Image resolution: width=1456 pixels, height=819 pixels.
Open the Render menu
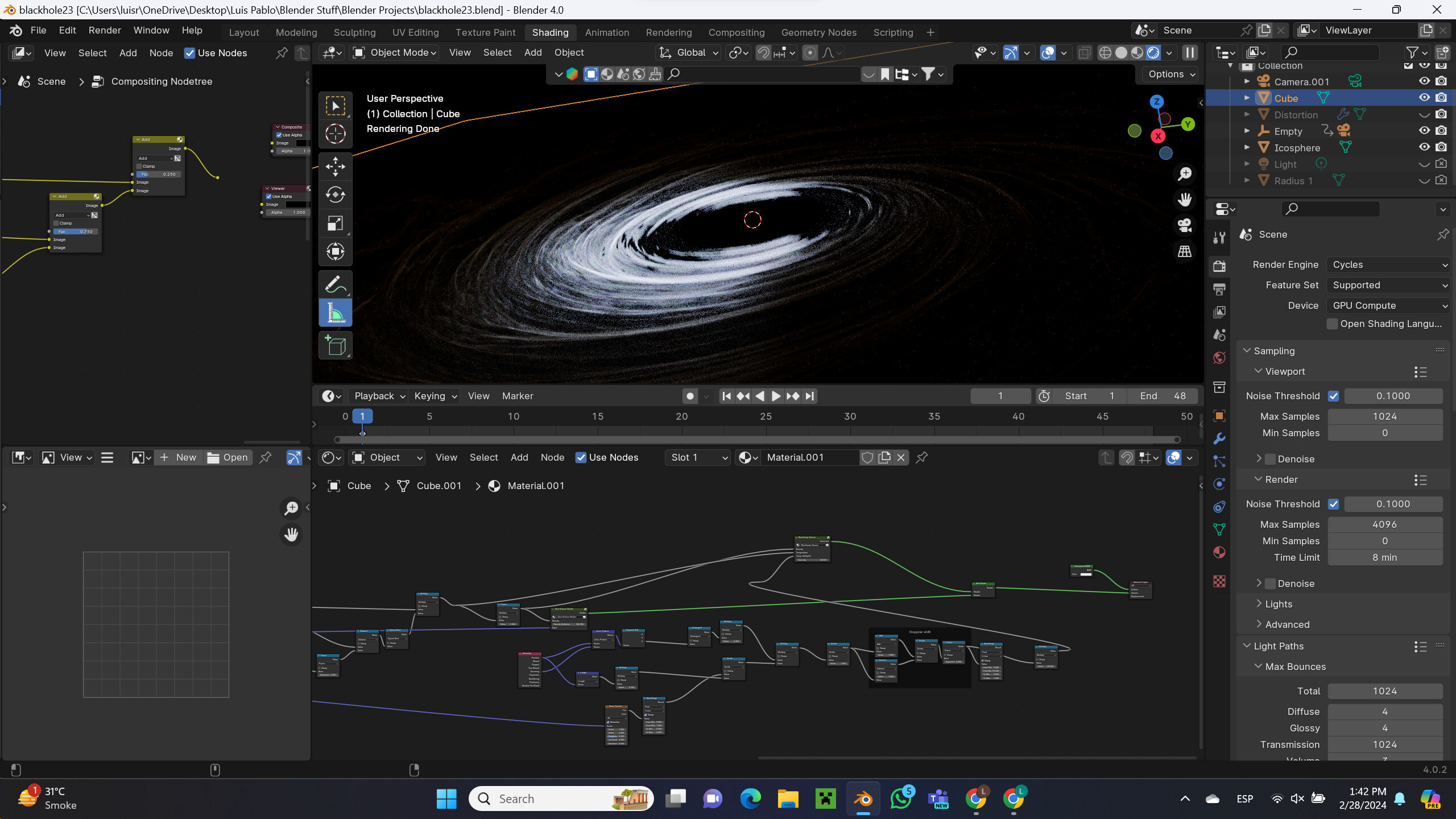click(x=105, y=30)
